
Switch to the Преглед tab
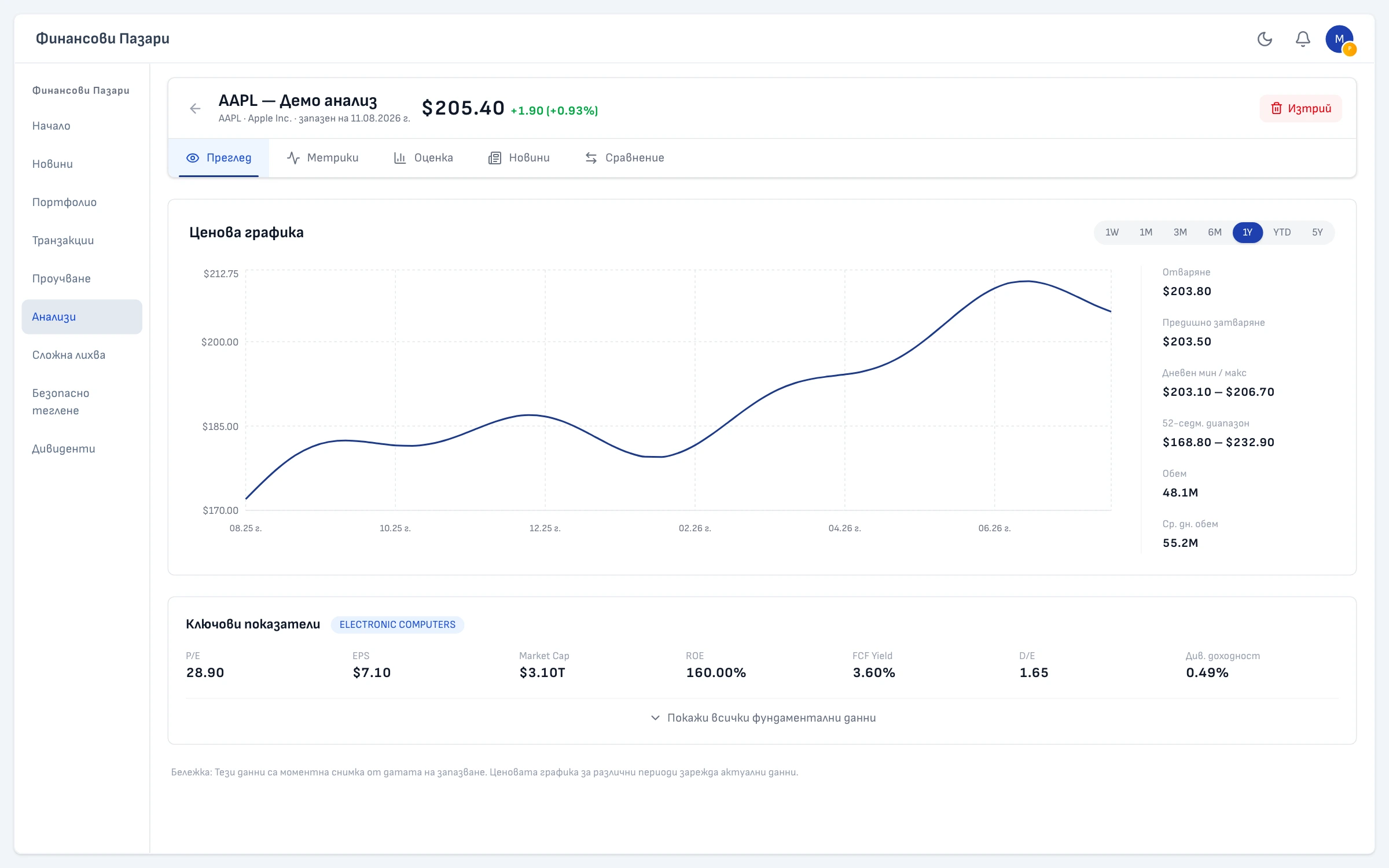pos(219,158)
